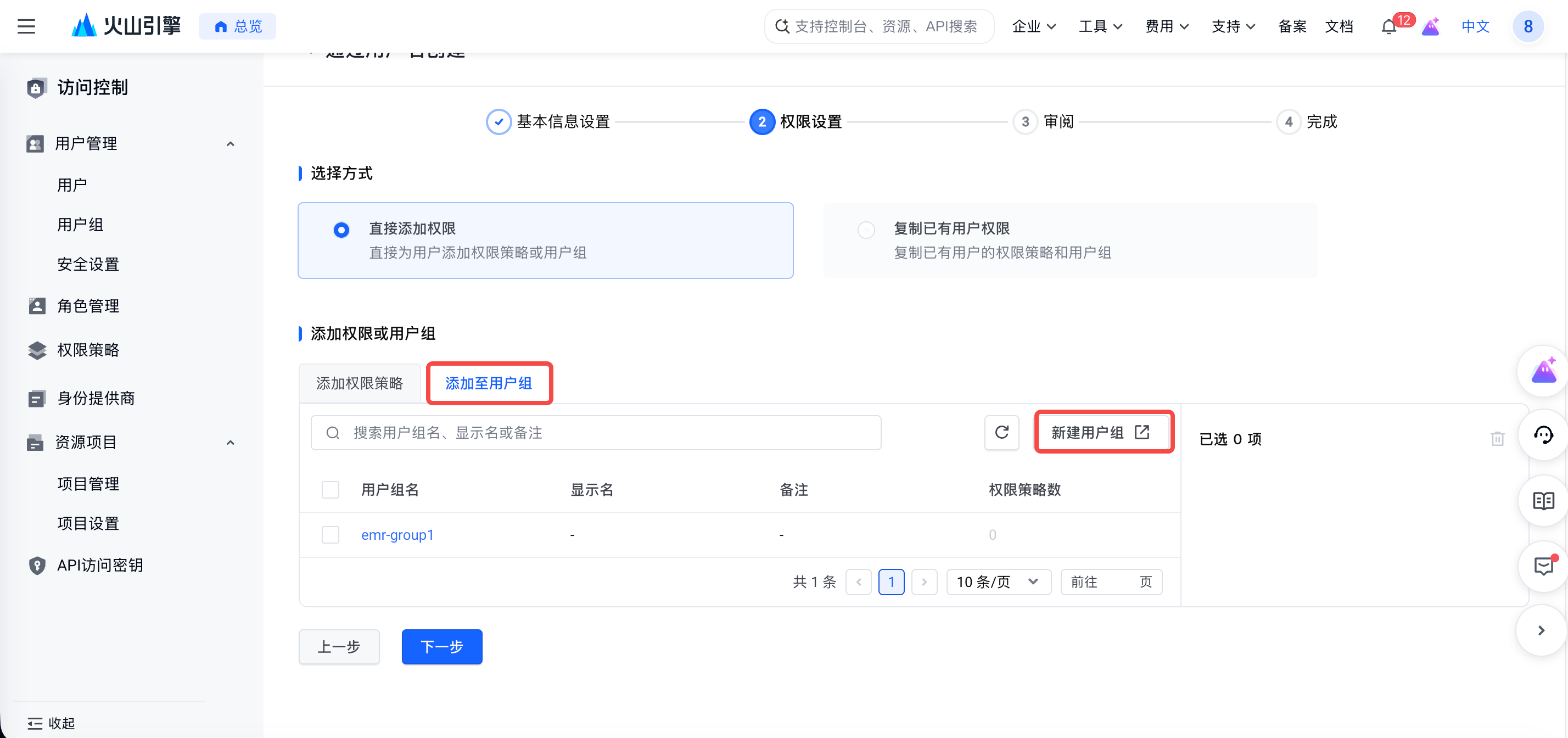Collapse the 用户管理 sidebar section
Viewport: 1568px width, 738px height.
point(231,144)
